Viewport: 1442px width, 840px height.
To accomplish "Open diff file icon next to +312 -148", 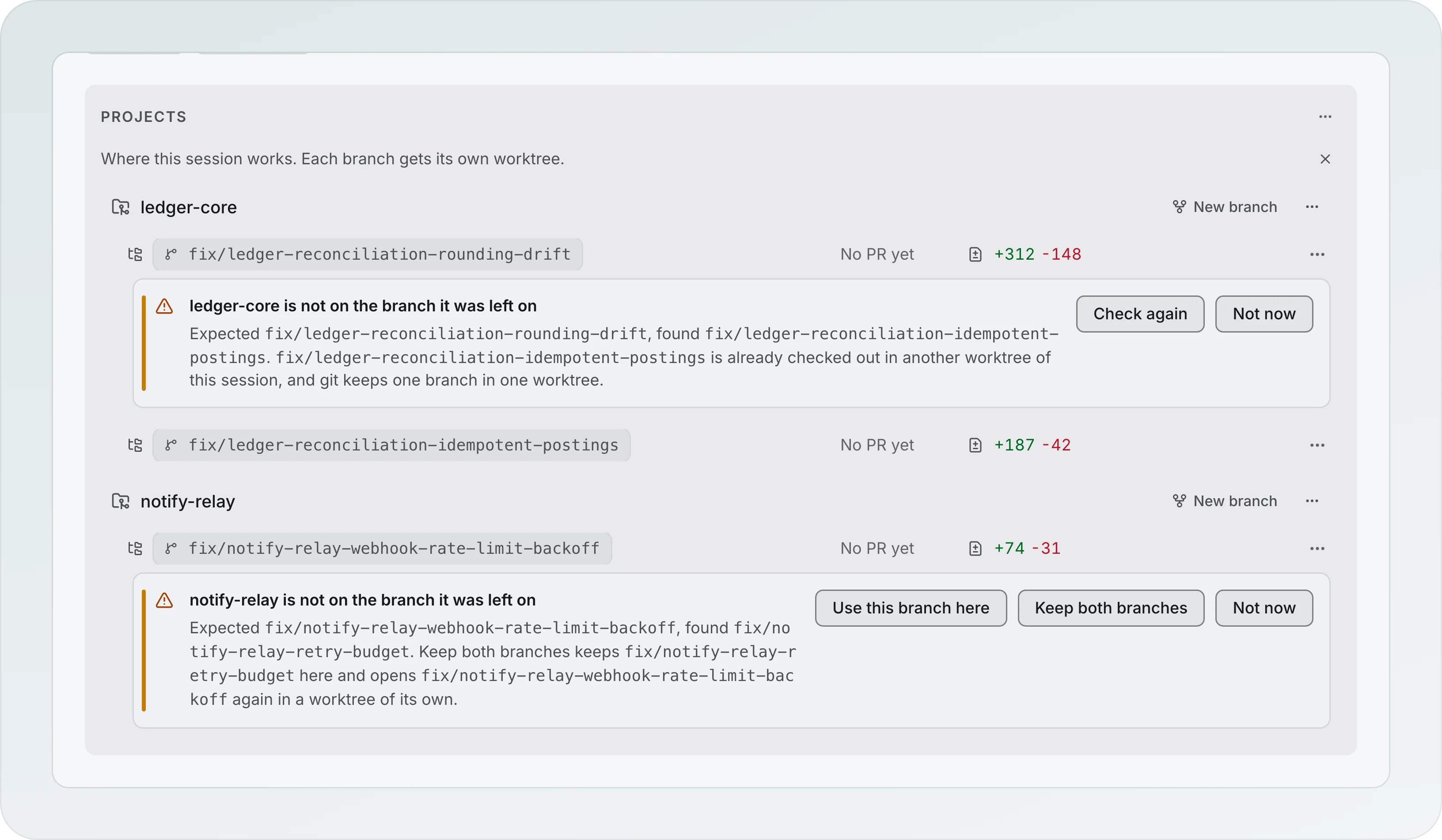I will (975, 254).
